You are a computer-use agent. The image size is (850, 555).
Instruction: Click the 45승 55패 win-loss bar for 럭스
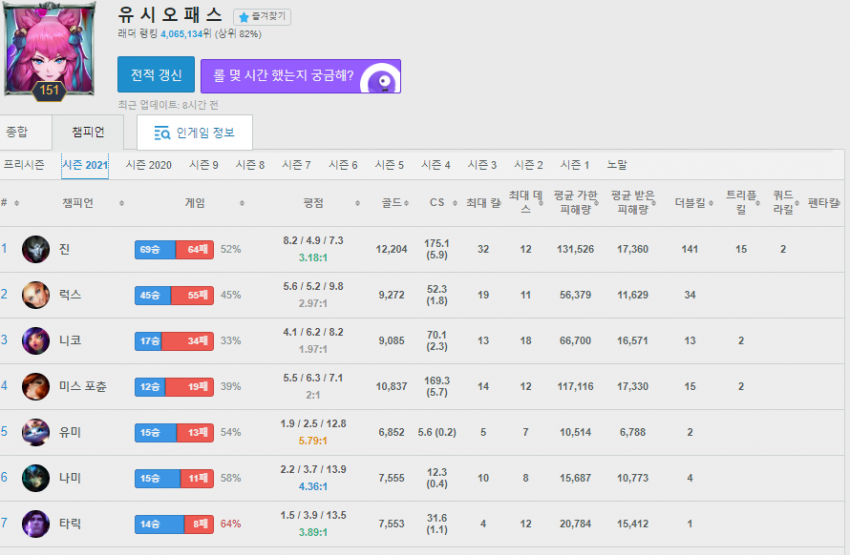click(x=174, y=295)
